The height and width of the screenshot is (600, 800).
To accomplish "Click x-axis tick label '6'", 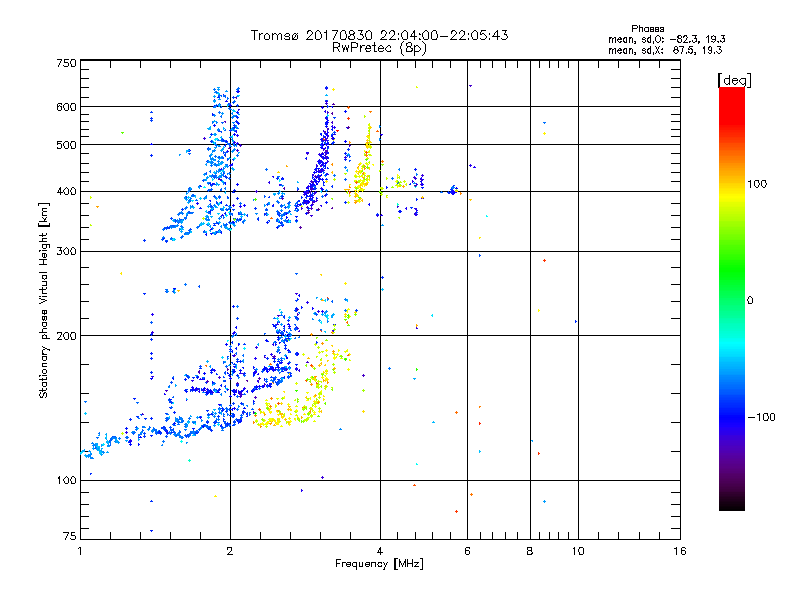I will point(467,551).
